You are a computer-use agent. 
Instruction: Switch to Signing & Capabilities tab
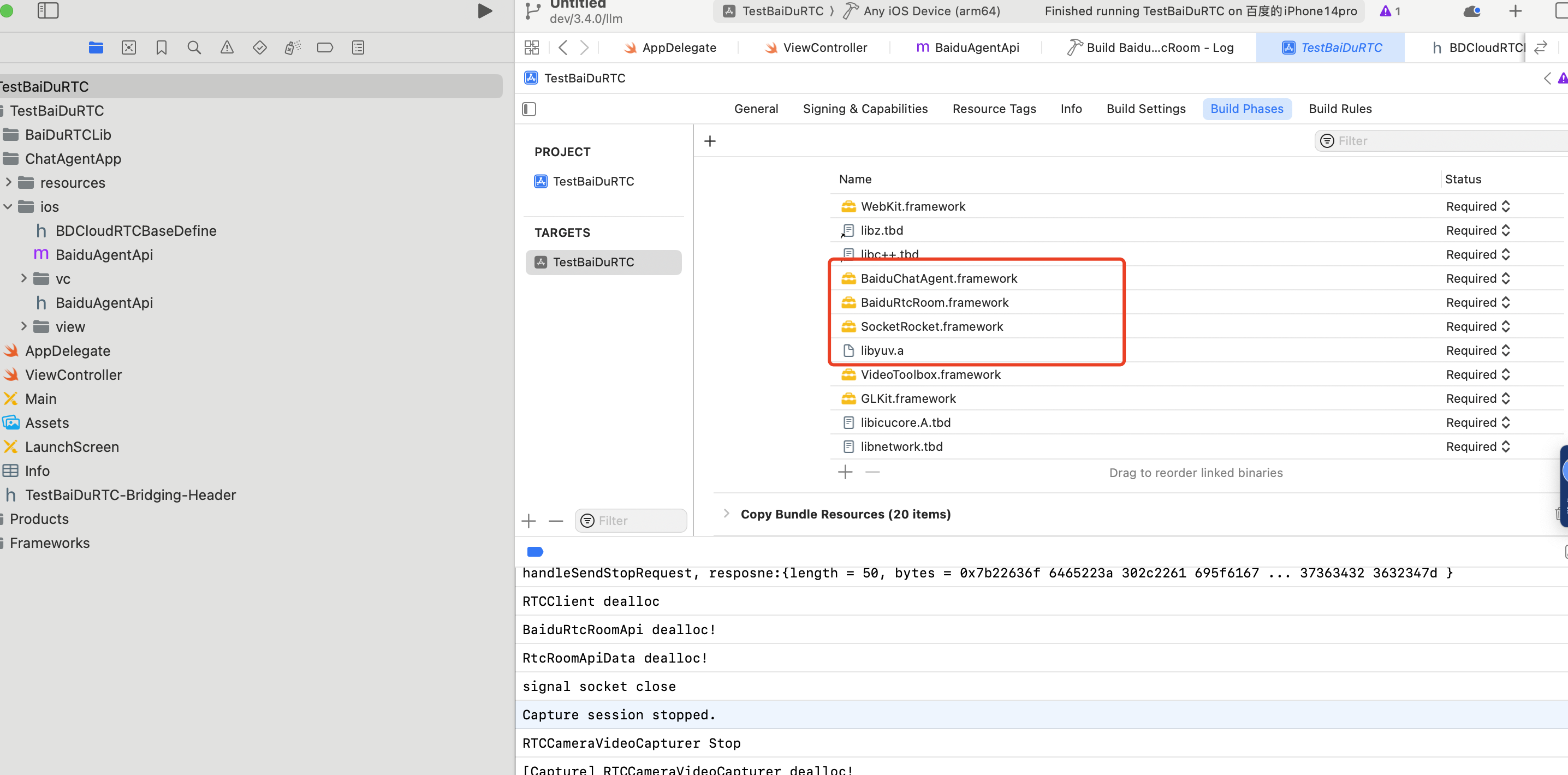coord(865,109)
